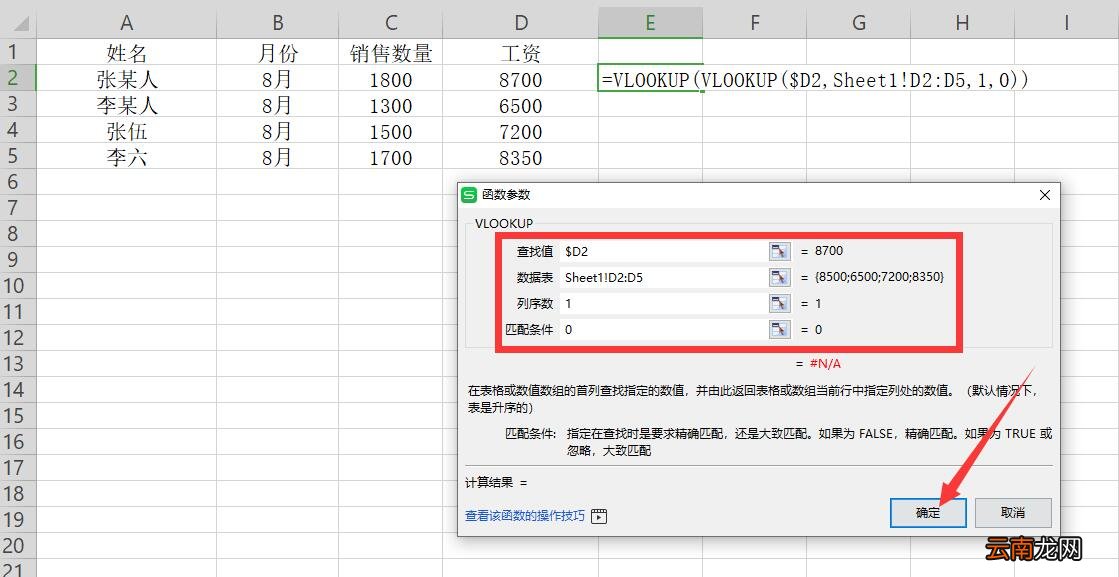Click cell with value 6500
Viewport: 1119px width, 577px height.
[521, 106]
